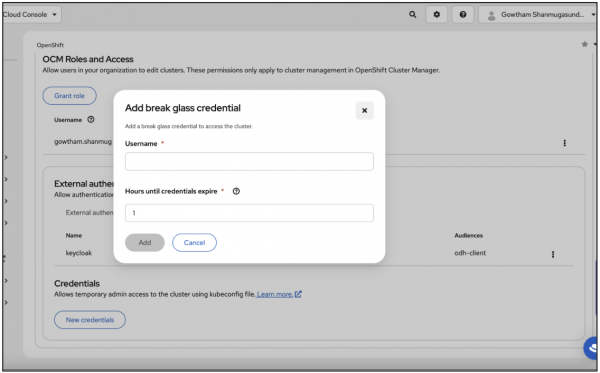Click the odh-client audience value
Image resolution: width=600 pixels, height=373 pixels.
[x=470, y=253]
